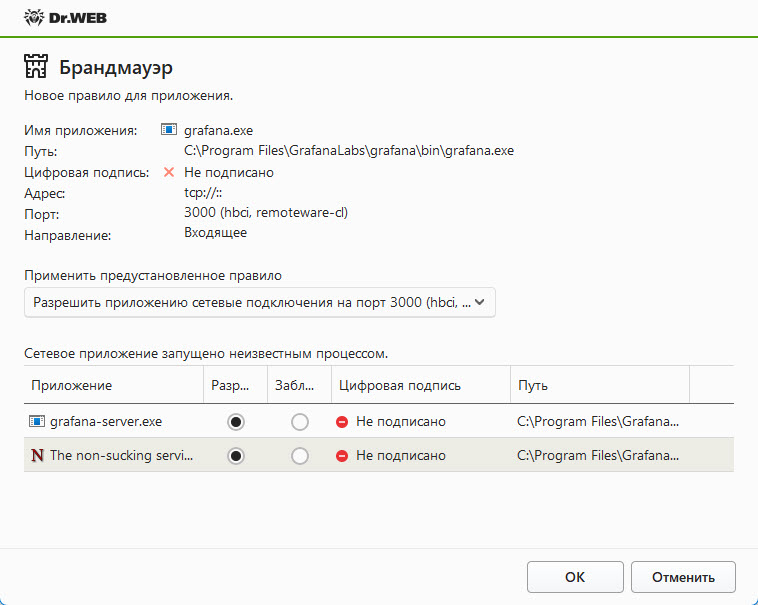Select Block radio for The non-sucking service
Screen dimensions: 758x605
pyautogui.click(x=299, y=455)
